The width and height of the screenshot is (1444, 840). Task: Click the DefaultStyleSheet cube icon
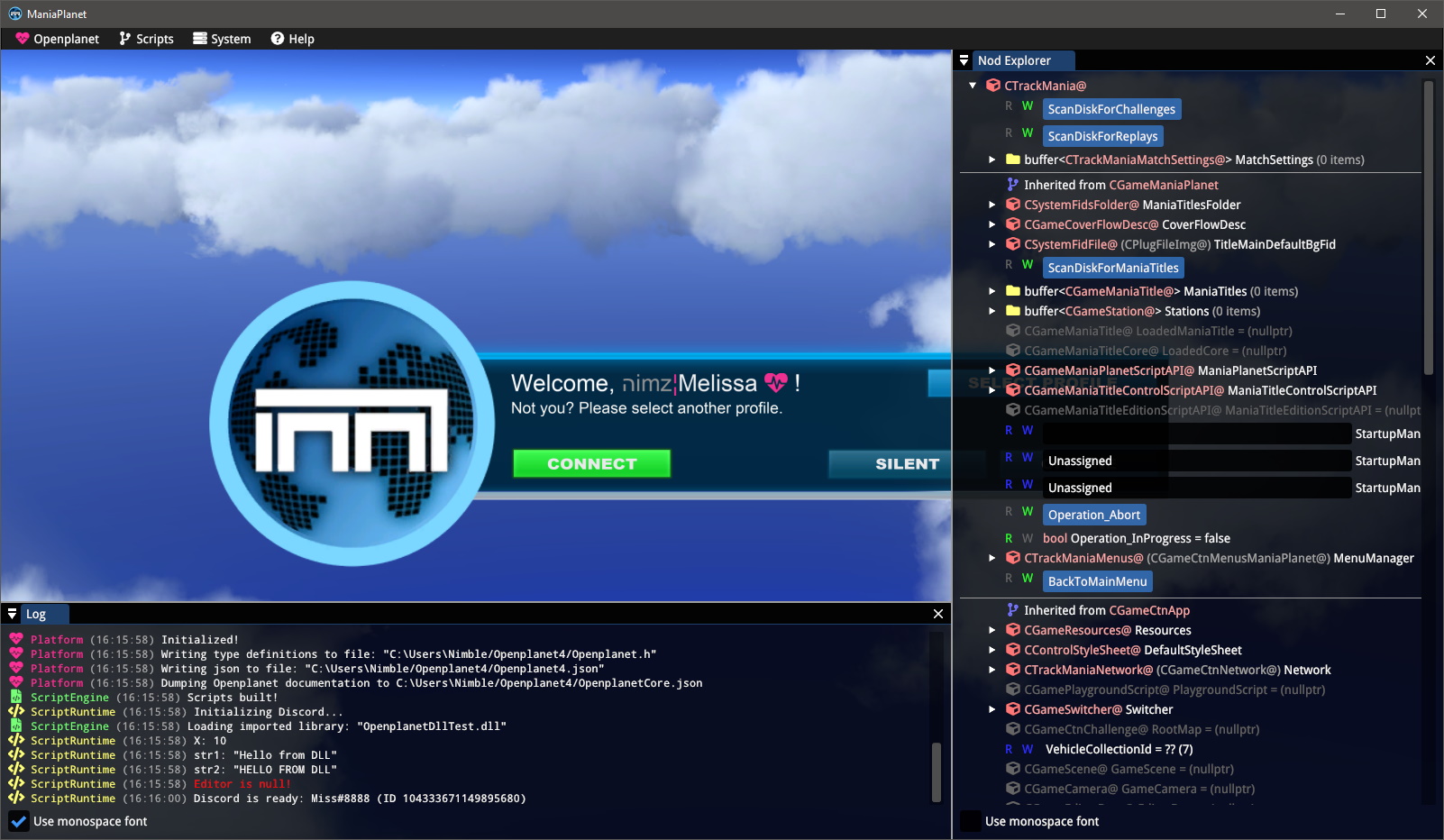point(1012,650)
